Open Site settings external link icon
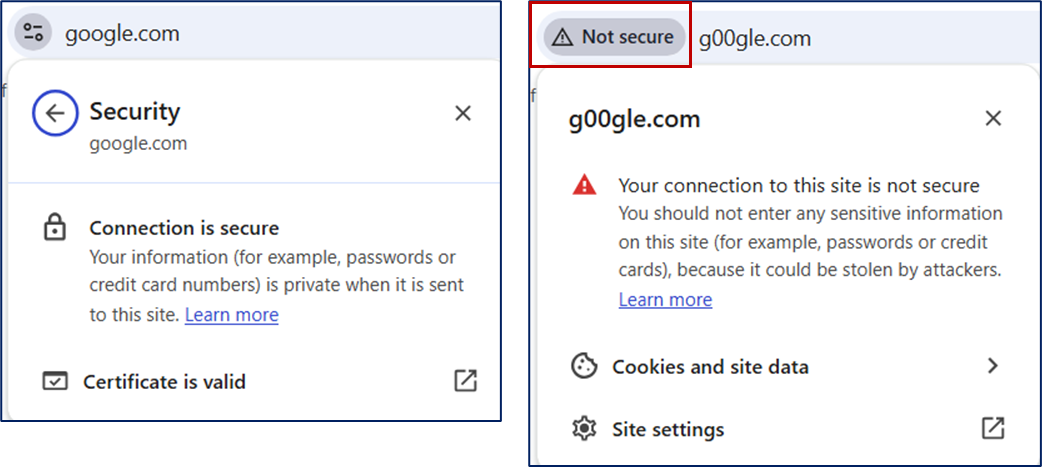1042x467 pixels. 993,428
